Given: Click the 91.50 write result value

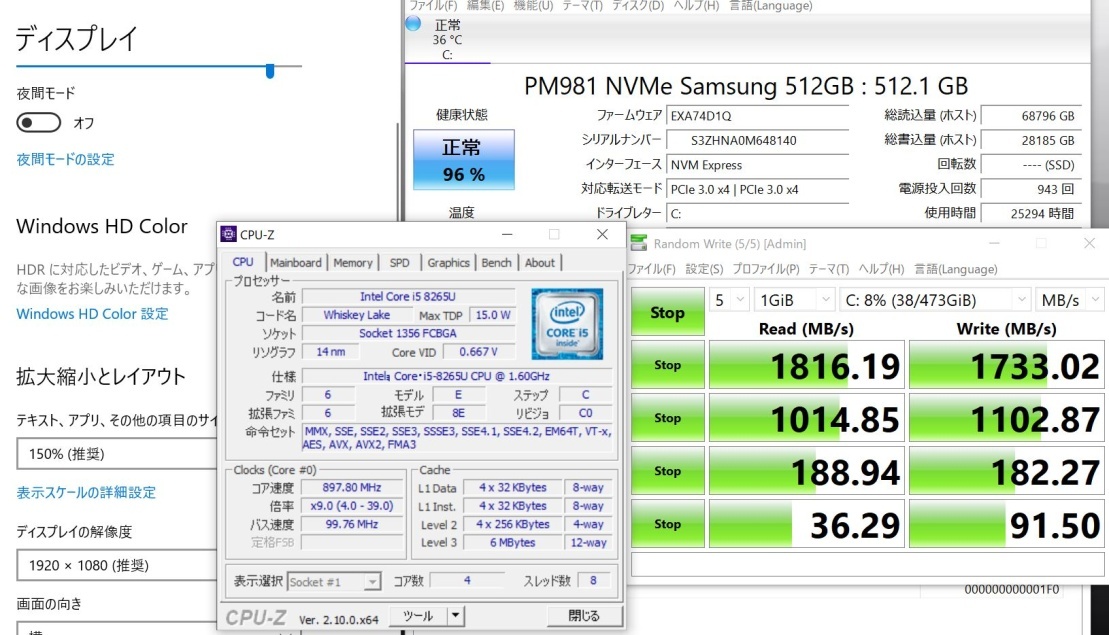Looking at the screenshot, I should click(x=1006, y=525).
